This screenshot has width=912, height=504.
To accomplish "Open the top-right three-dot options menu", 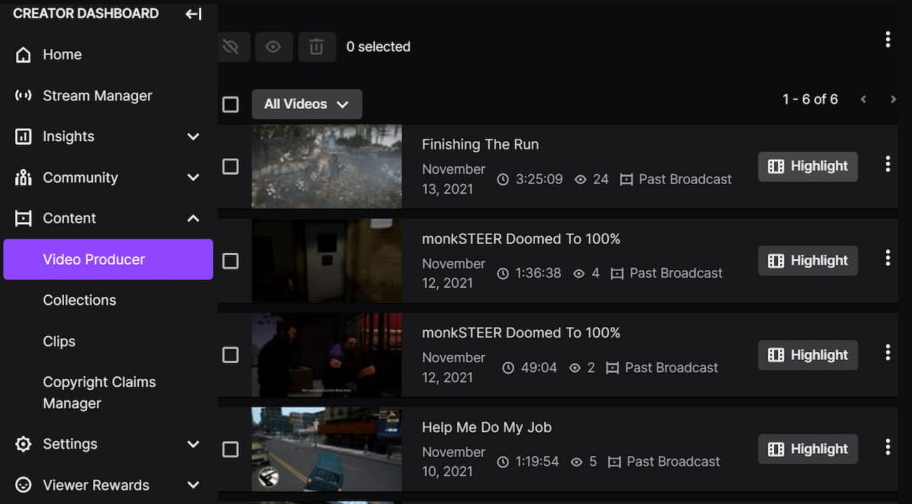I will (x=888, y=40).
